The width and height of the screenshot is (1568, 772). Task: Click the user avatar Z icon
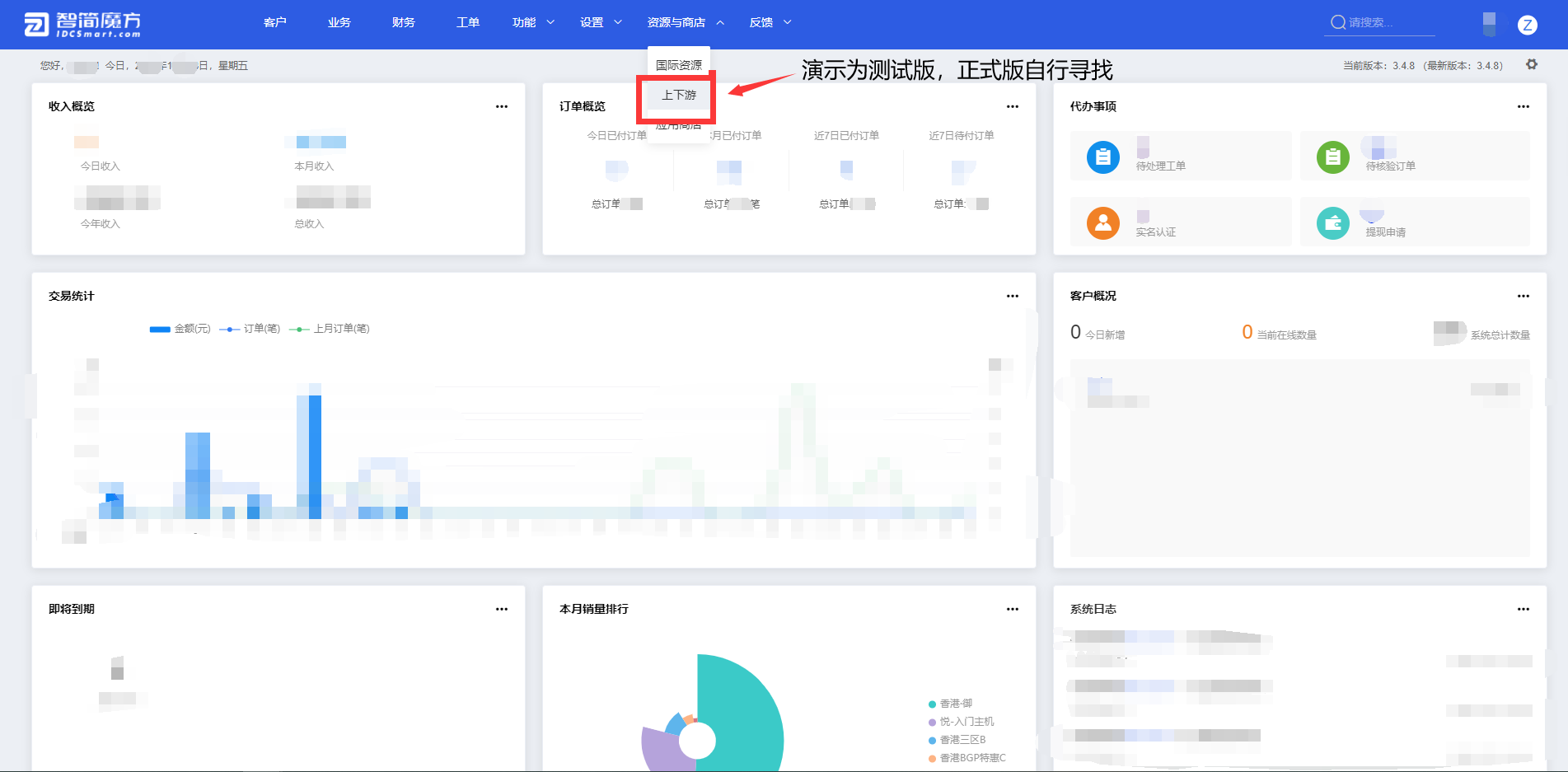pyautogui.click(x=1527, y=25)
